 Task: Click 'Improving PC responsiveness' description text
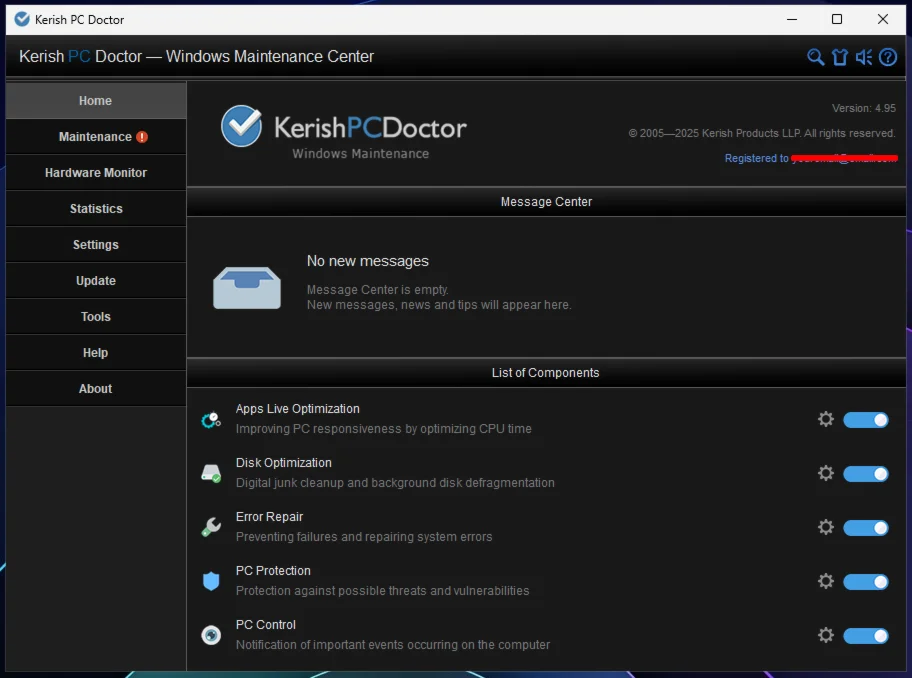click(383, 429)
